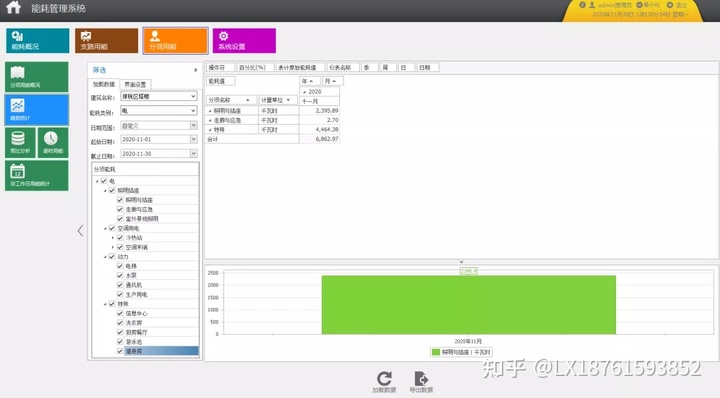Click the green legend swatch under chart
This screenshot has height=398, width=720.
(x=436, y=352)
